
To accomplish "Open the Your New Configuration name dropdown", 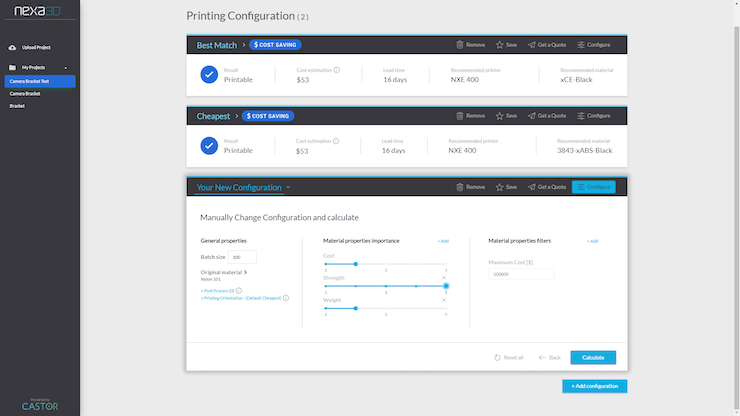I will coord(288,187).
